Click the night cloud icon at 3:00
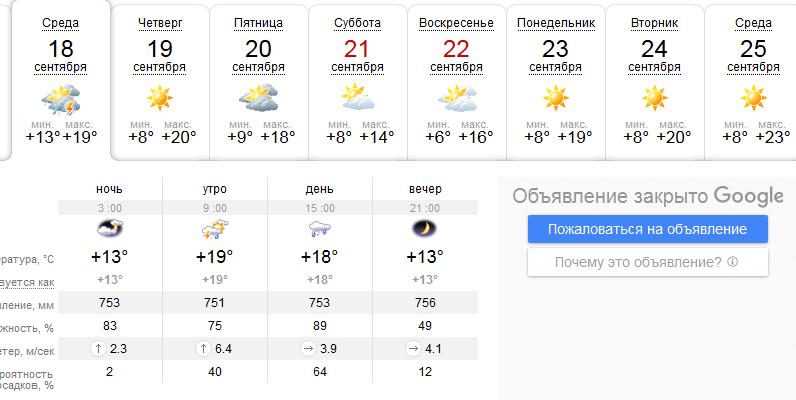 coord(110,229)
